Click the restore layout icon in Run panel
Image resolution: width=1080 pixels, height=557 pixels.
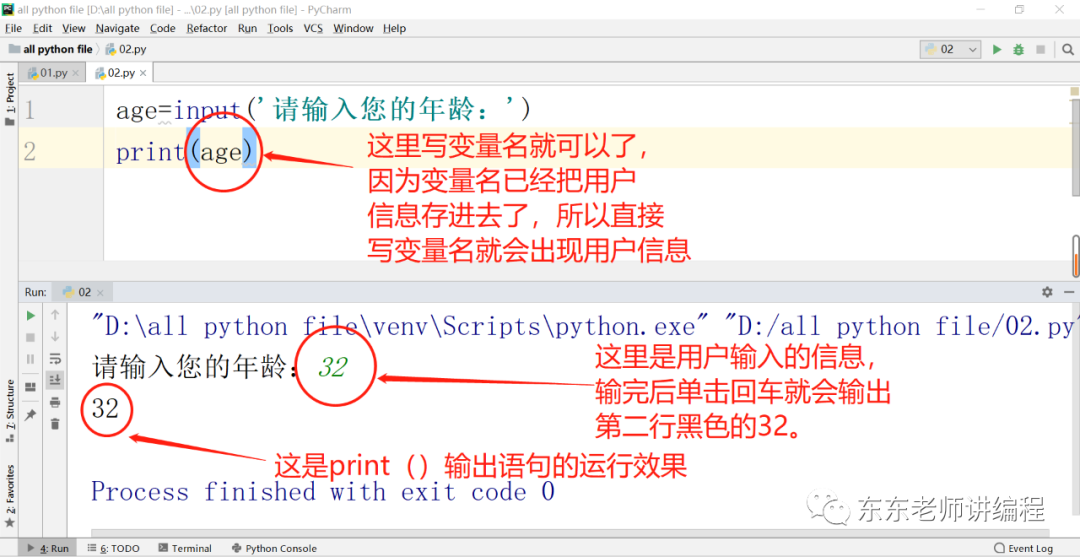[x=30, y=387]
